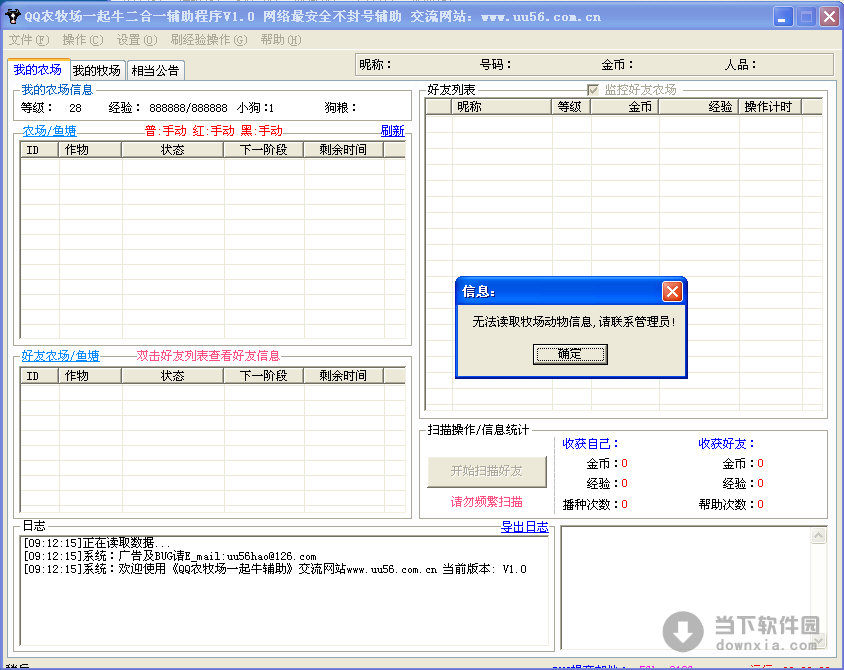Click the dialog message 无法读取牧场动物信息
The width and height of the screenshot is (844, 670).
pos(574,322)
